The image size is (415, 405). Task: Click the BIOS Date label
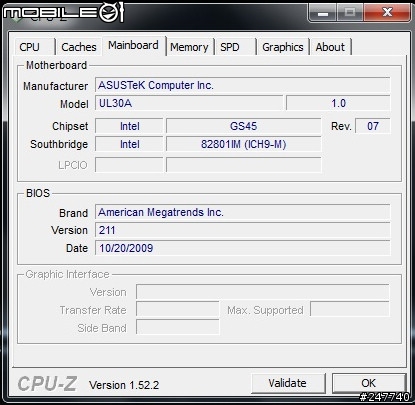pyautogui.click(x=77, y=248)
